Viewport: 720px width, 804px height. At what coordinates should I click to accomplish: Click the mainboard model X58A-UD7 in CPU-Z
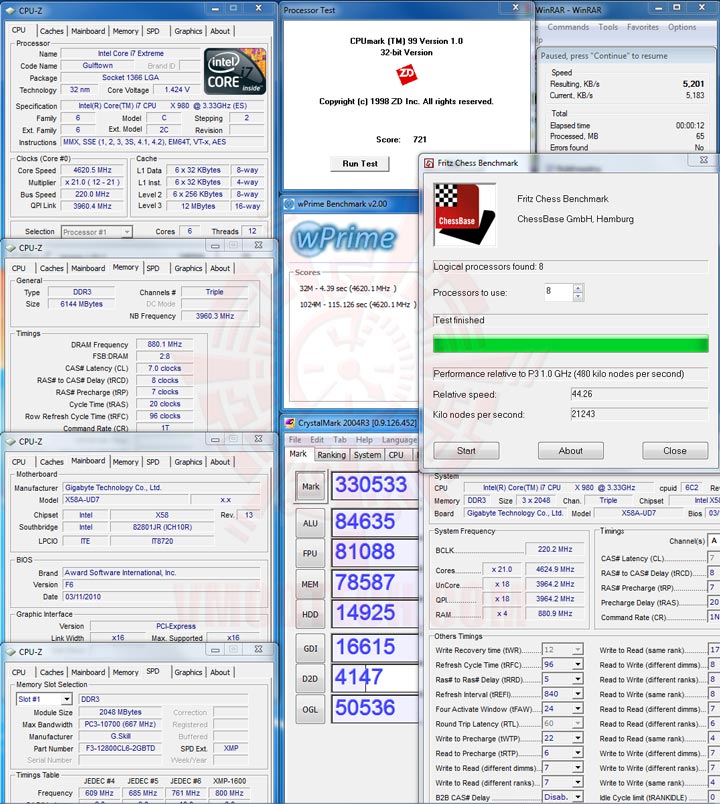pos(126,499)
